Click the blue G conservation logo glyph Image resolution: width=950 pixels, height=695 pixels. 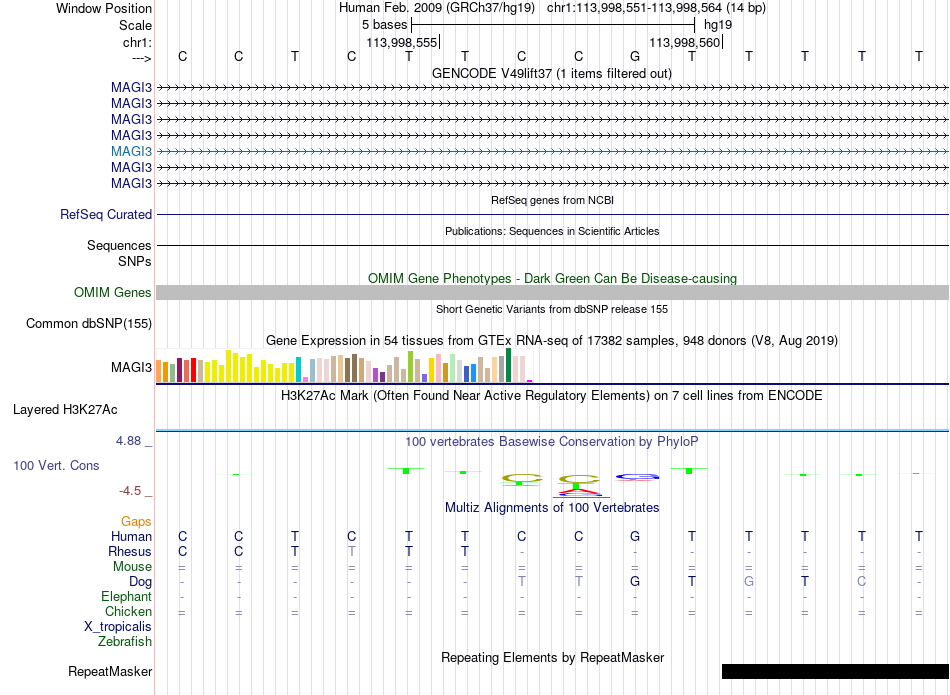tap(637, 477)
